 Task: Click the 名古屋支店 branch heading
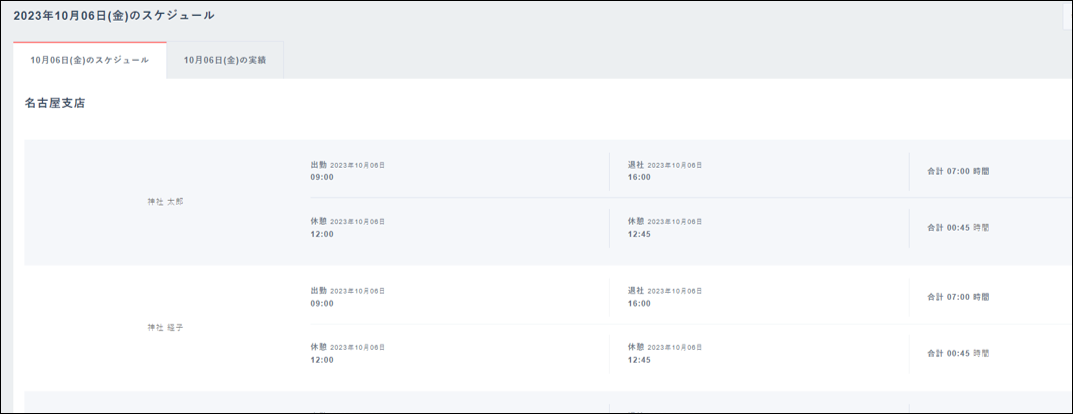(55, 103)
